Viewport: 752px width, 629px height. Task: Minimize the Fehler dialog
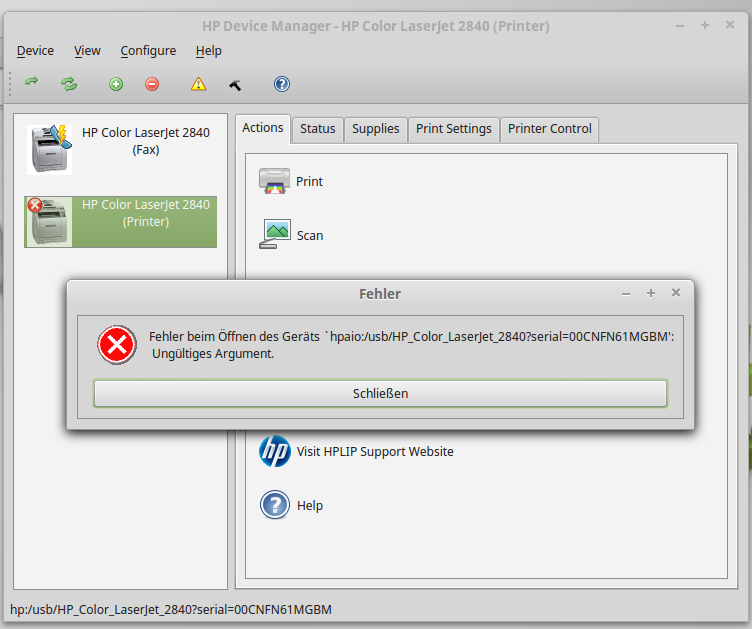(626, 293)
